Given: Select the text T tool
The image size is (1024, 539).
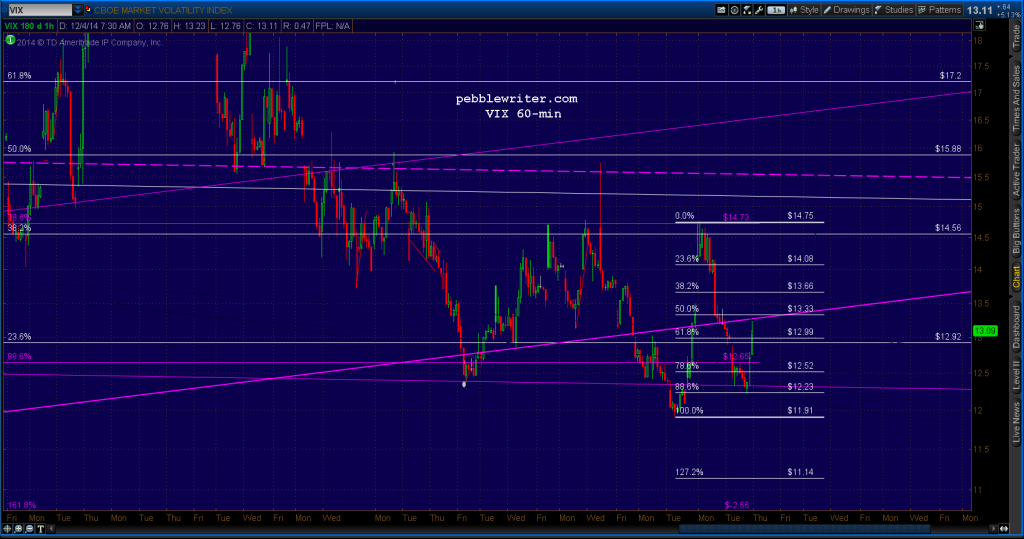Looking at the screenshot, I should click(x=40, y=529).
